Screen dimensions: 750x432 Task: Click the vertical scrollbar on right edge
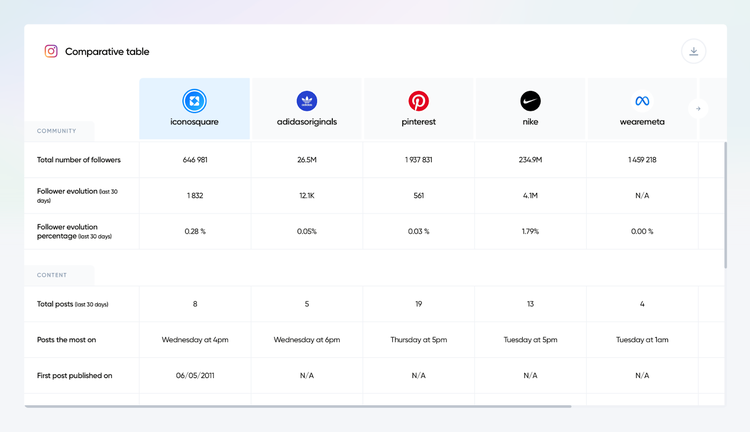click(725, 205)
